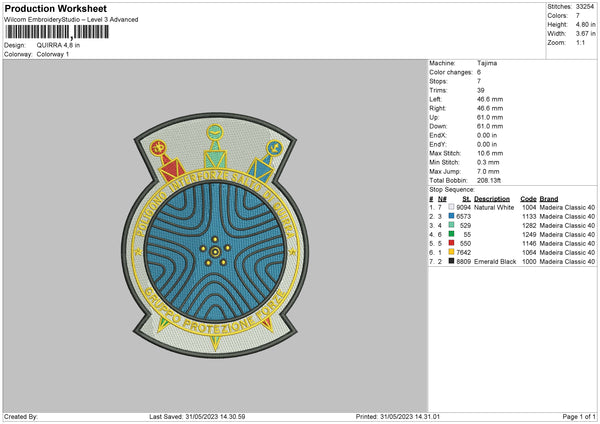Select the Right: label
Screen dimensions: 600x424
tap(437, 108)
